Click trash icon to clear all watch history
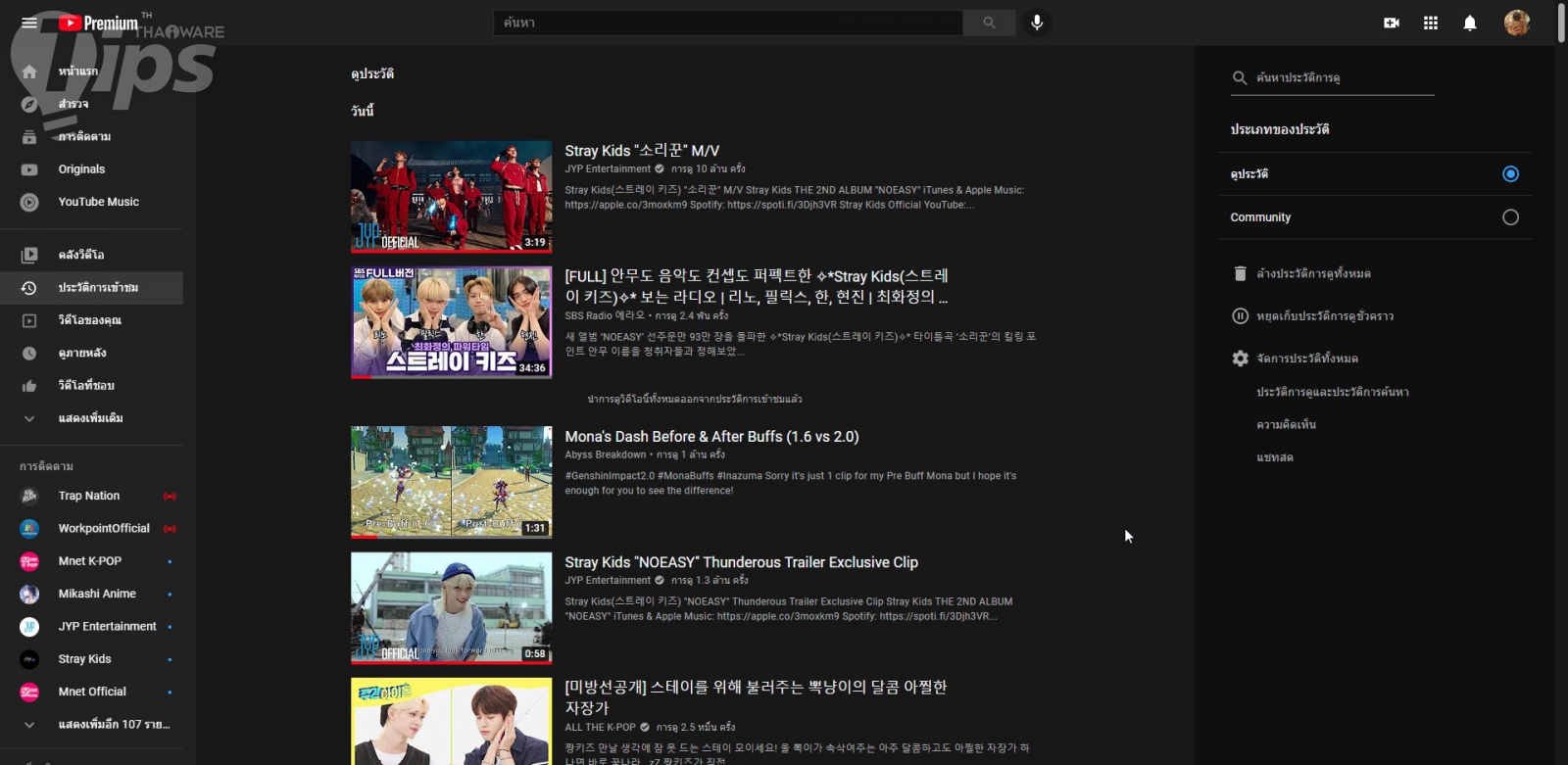The image size is (1568, 765). [1240, 273]
